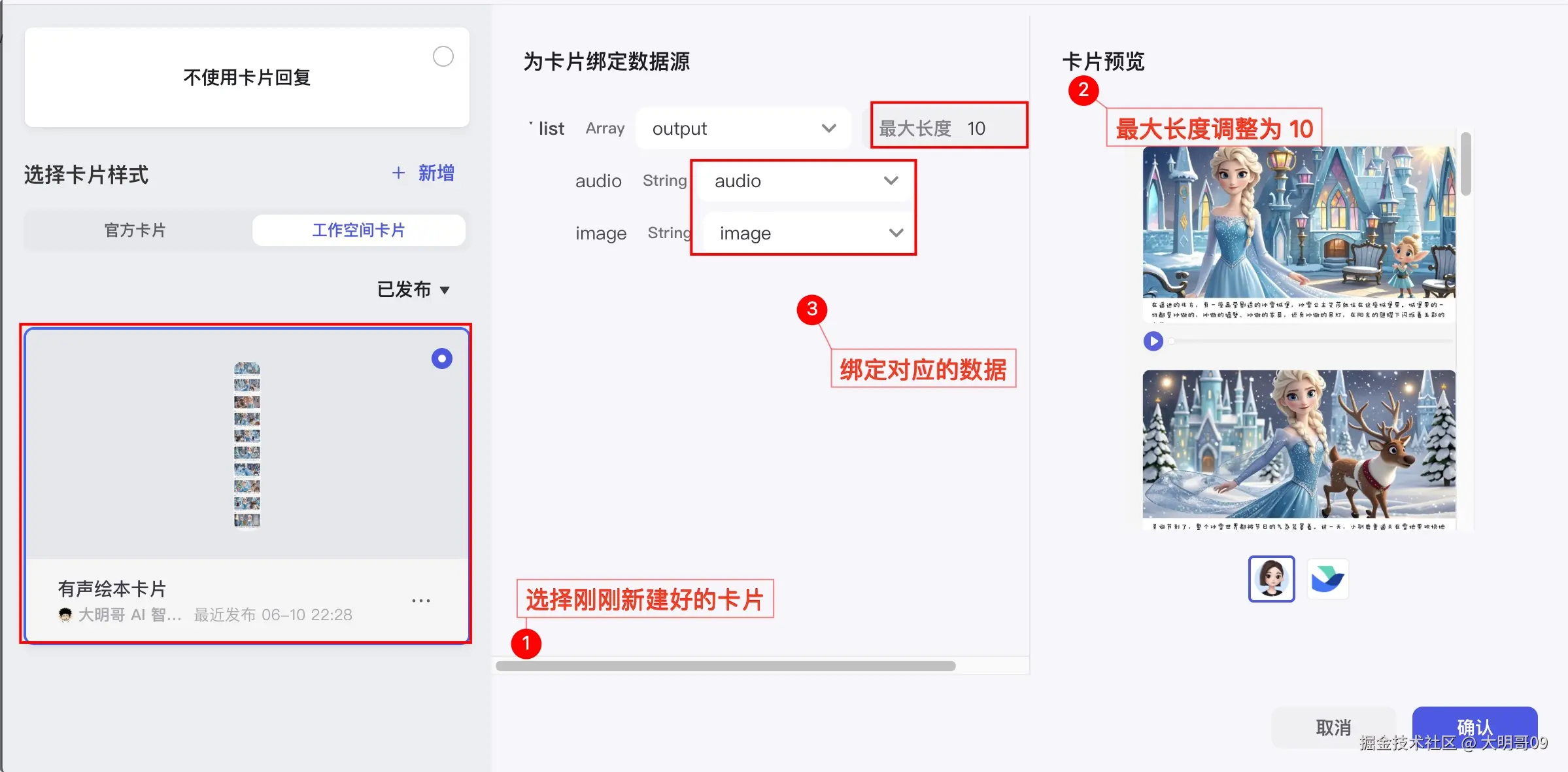Select the blue bird logo preview icon
This screenshot has width=1568, height=772.
click(x=1327, y=579)
